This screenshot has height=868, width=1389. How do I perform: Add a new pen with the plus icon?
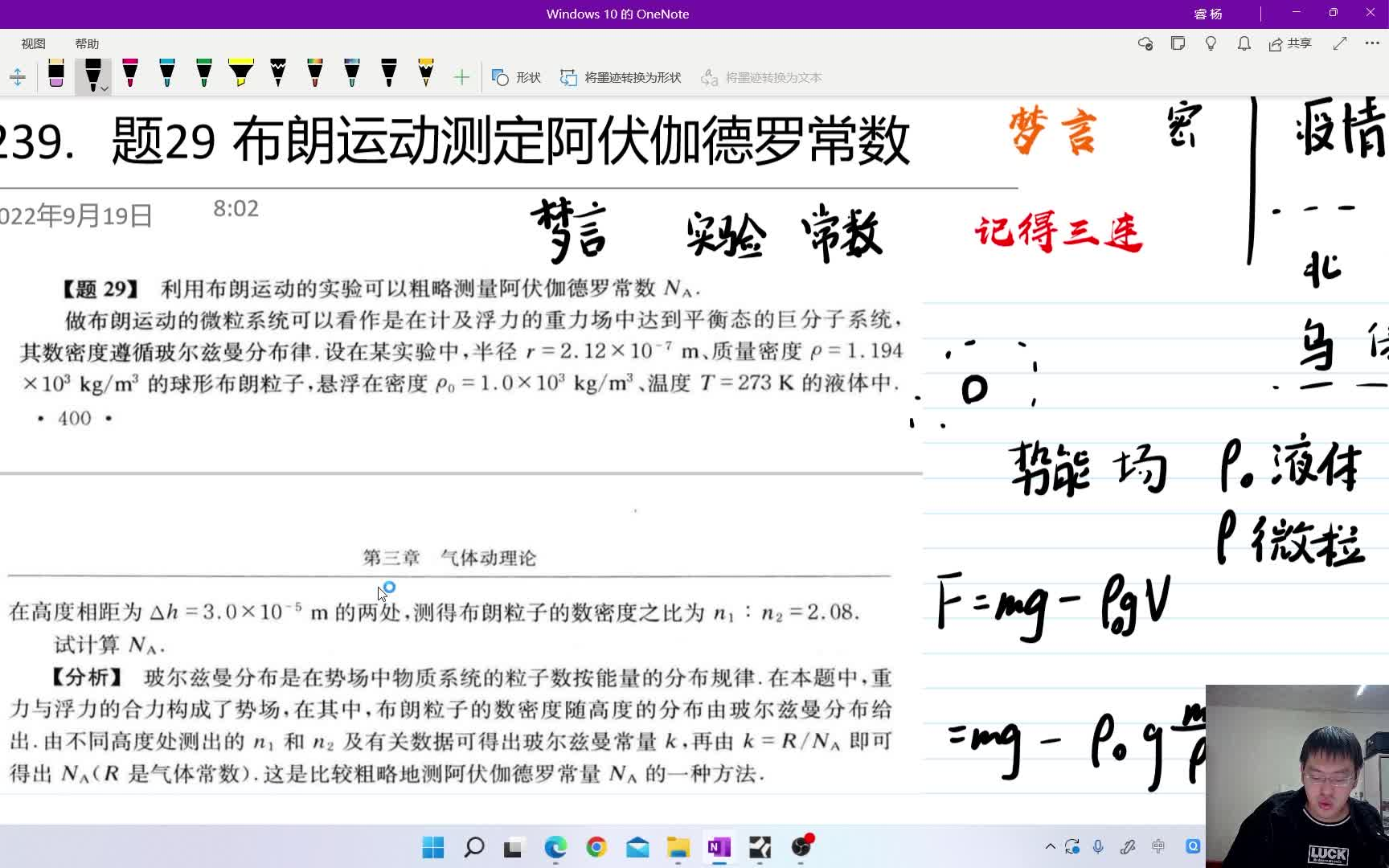[461, 76]
